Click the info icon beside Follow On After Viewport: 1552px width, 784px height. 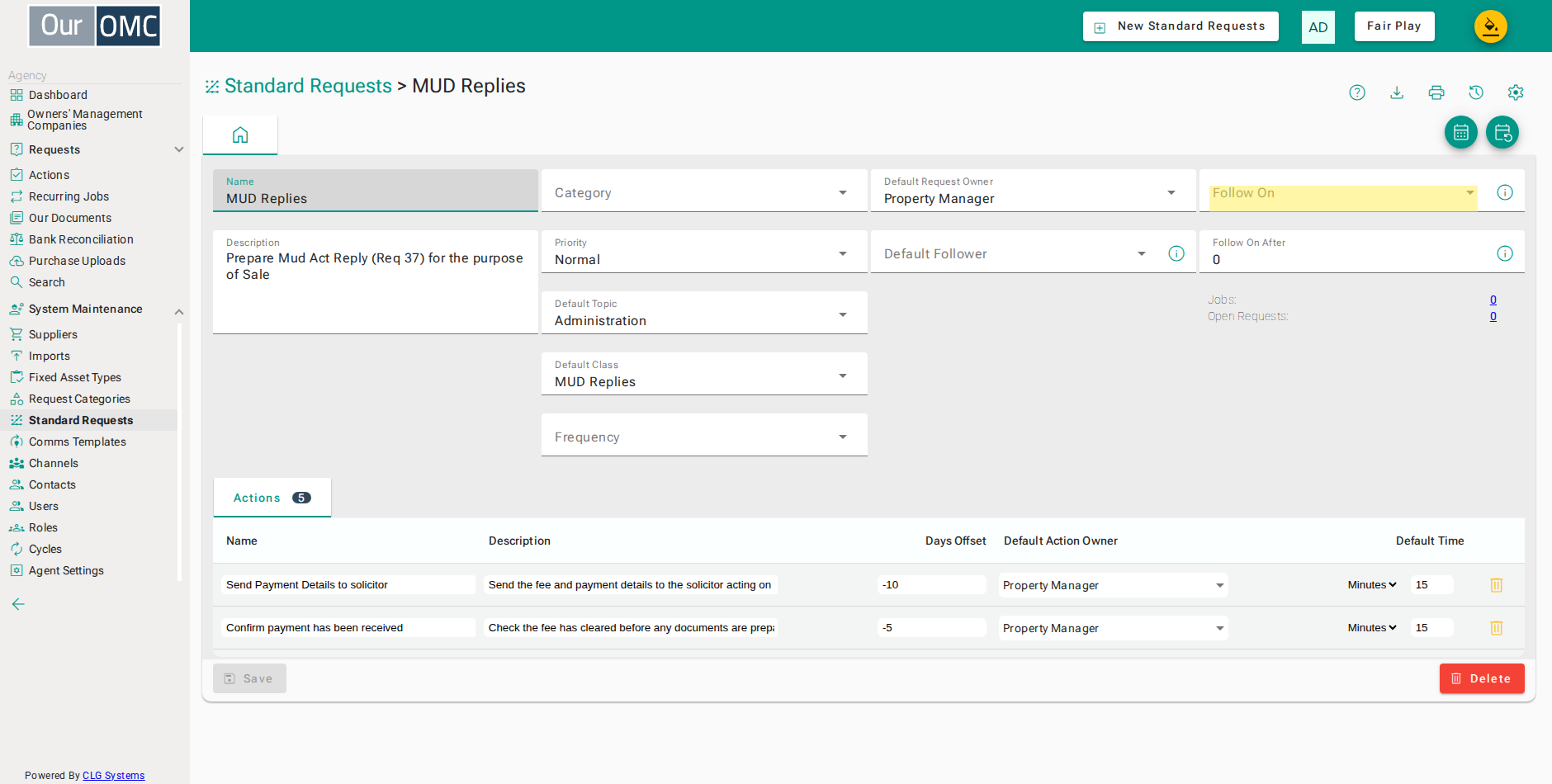point(1505,253)
